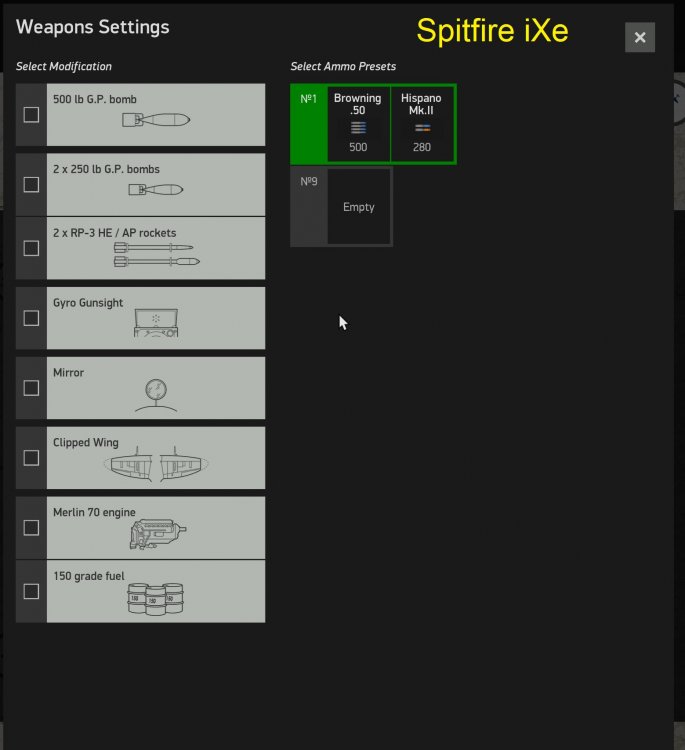Click the fuel barrels illustration
Image resolution: width=685 pixels, height=750 pixels.
click(x=155, y=599)
